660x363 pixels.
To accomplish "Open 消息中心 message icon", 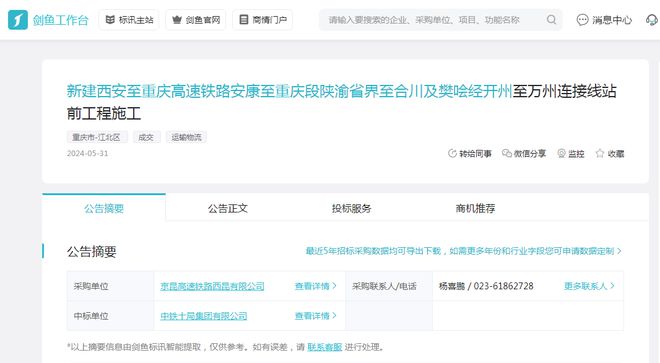I will point(582,20).
